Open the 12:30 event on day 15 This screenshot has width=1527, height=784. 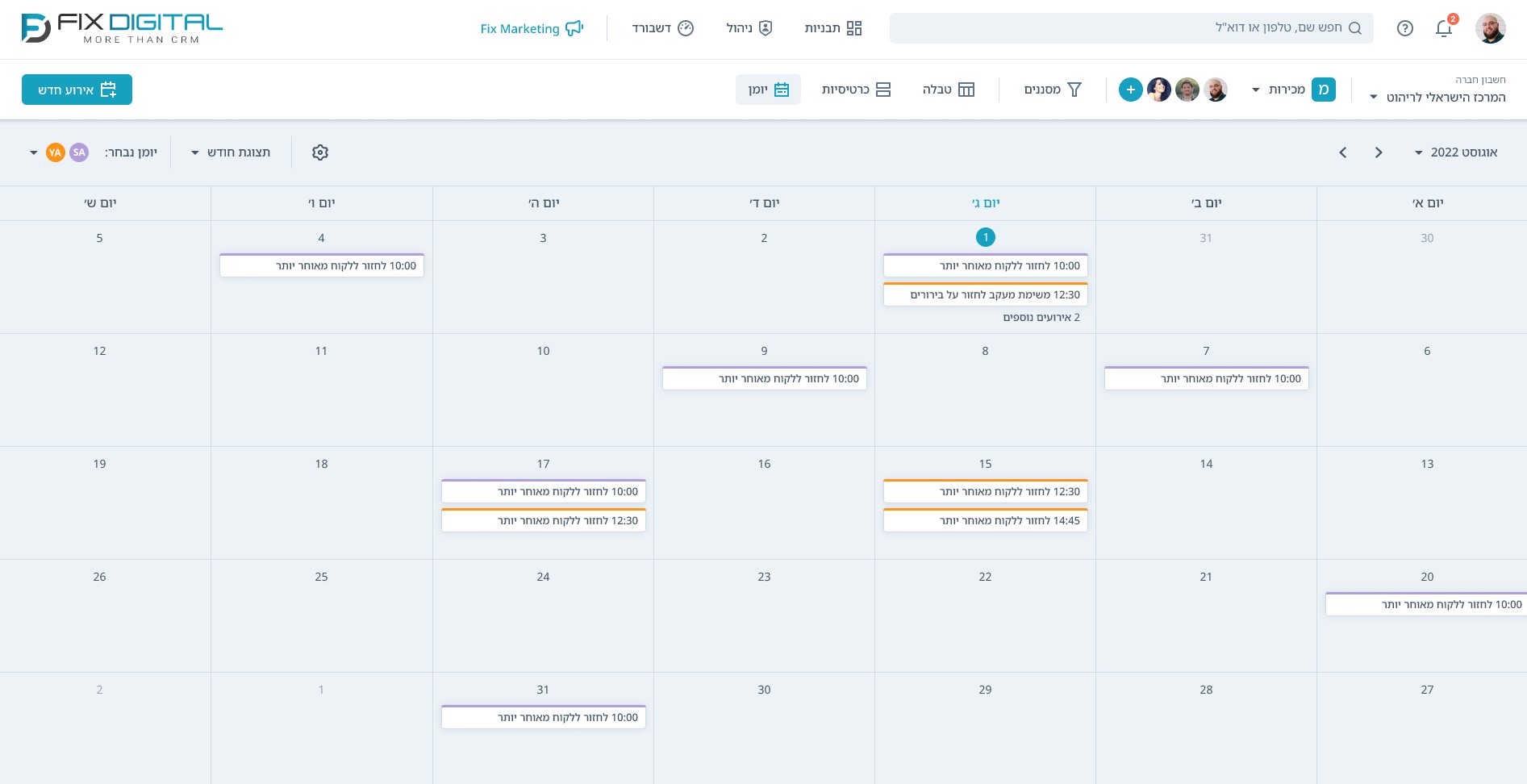point(986,491)
